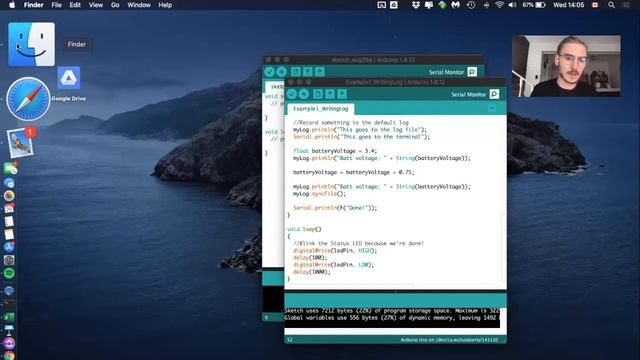Click Save sketch in Example1_WritingLog toolbar

tap(342, 94)
